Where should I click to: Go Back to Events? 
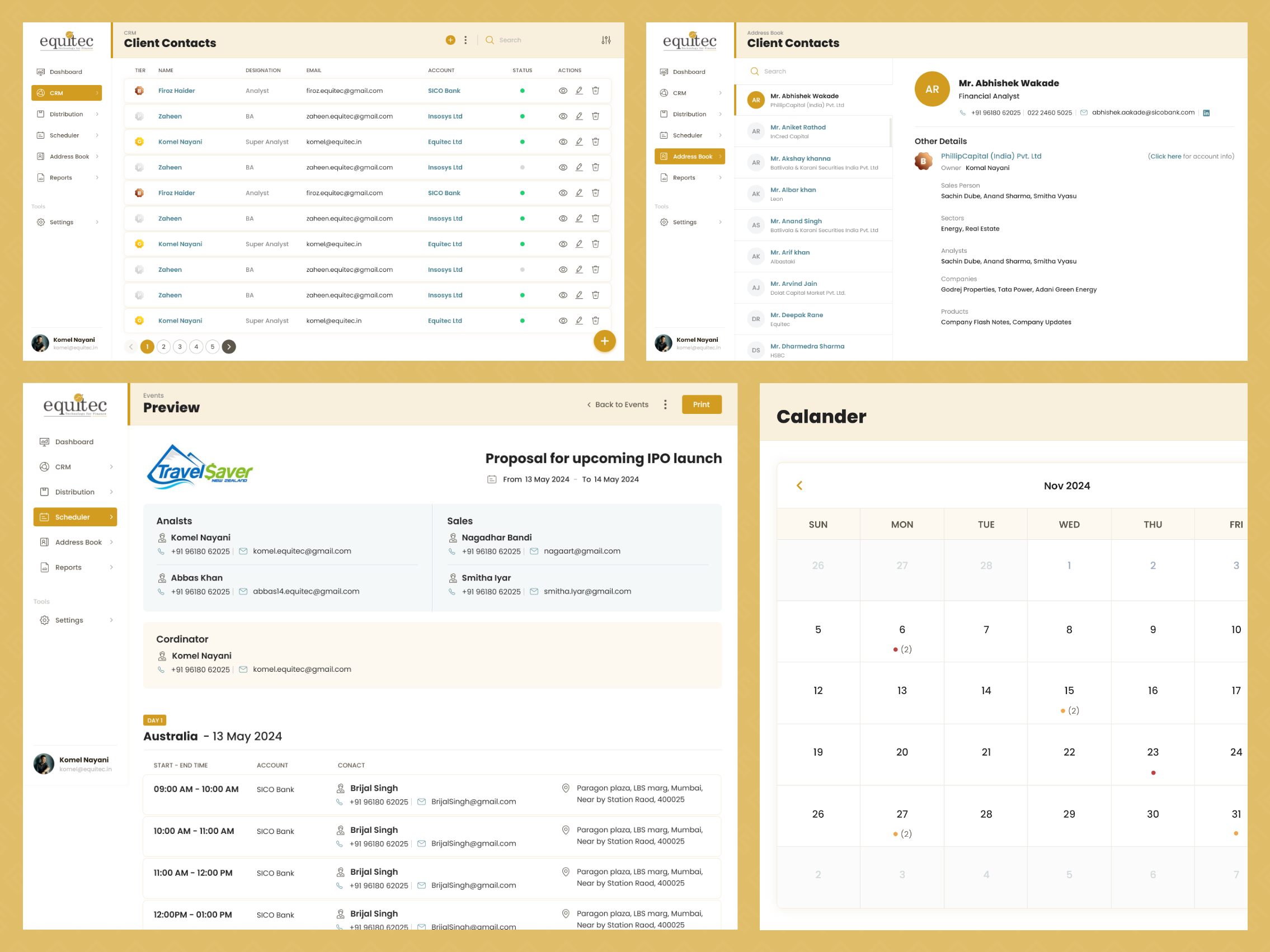point(618,404)
